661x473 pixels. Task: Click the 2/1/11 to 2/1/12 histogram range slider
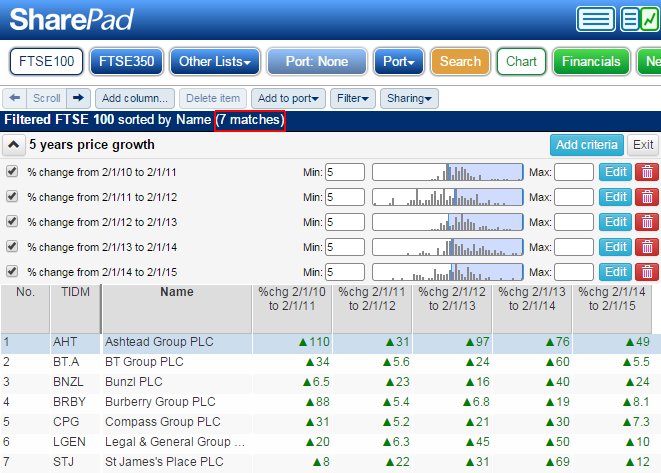click(448, 197)
